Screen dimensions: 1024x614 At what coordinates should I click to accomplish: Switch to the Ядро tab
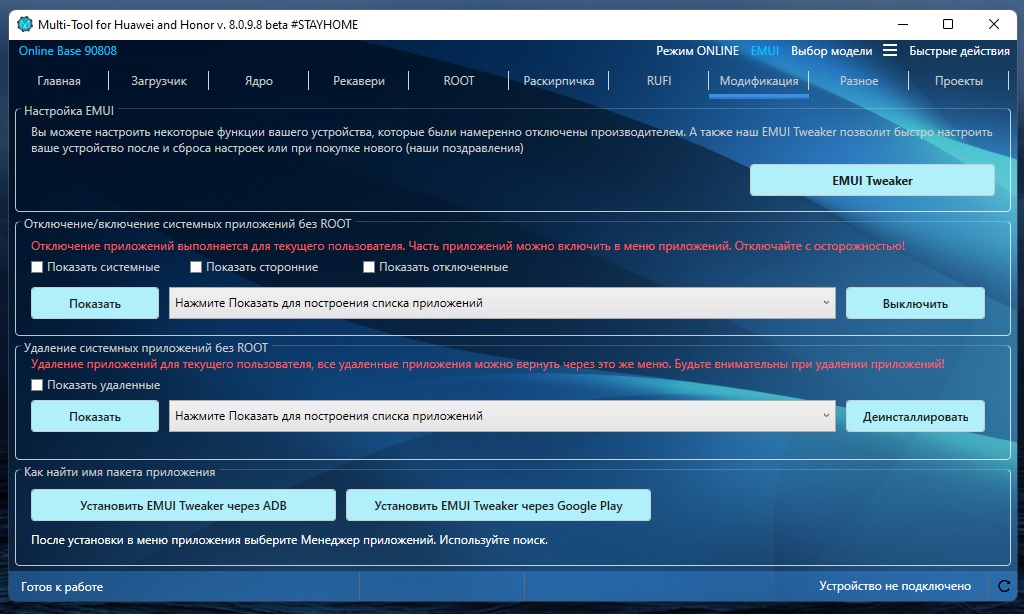coord(259,81)
